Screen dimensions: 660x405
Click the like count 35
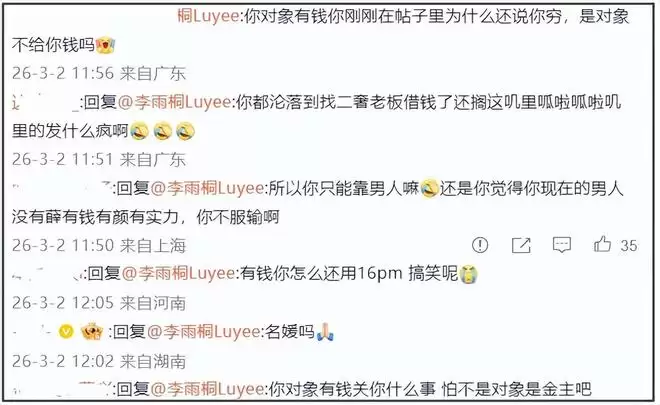tap(629, 245)
